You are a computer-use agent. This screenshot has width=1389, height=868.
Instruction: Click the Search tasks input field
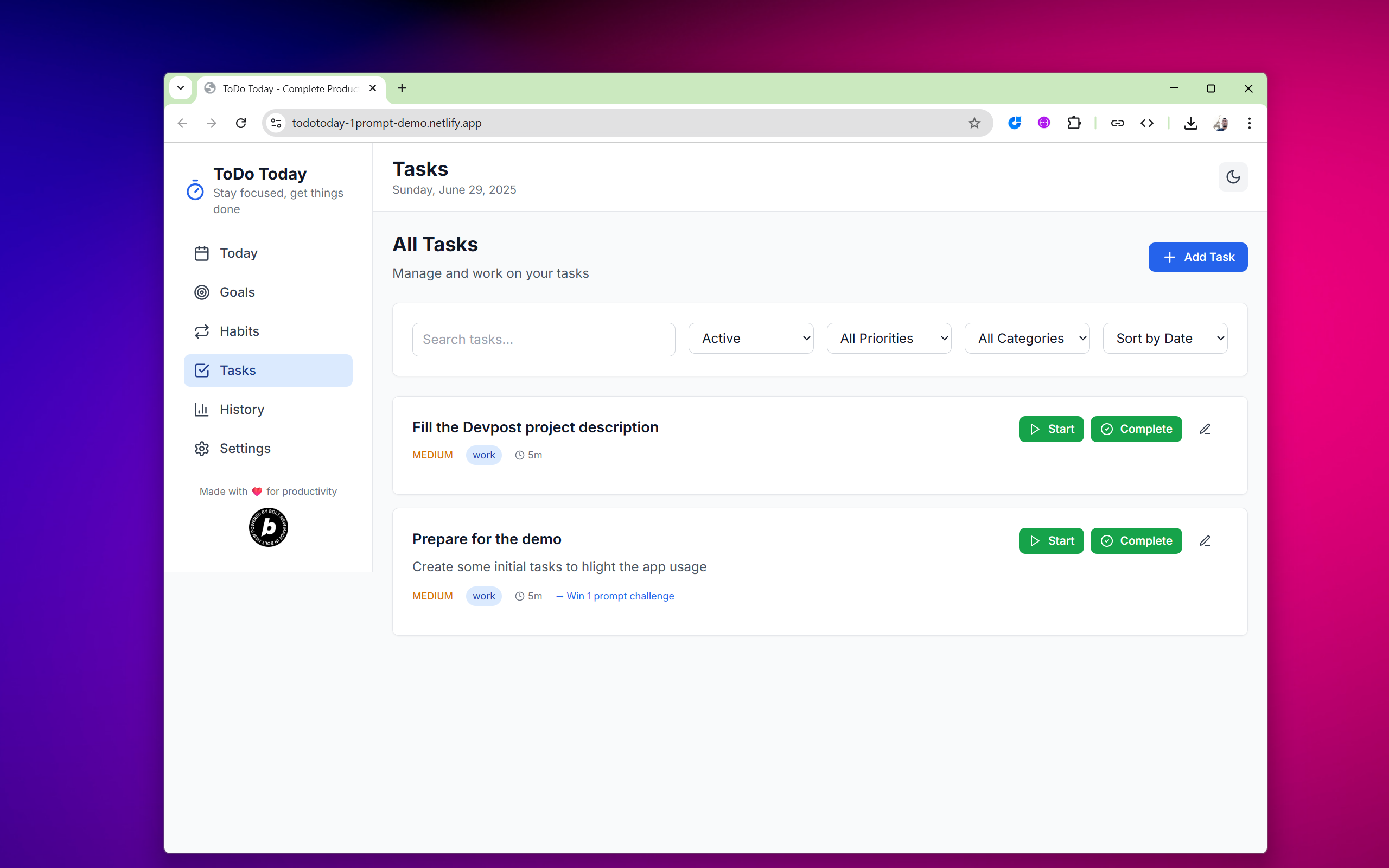pos(543,339)
